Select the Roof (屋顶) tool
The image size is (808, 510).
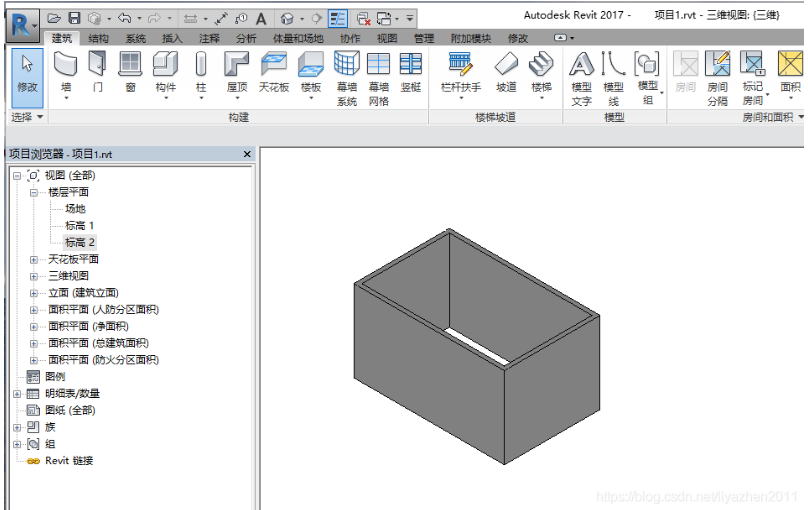pyautogui.click(x=237, y=74)
